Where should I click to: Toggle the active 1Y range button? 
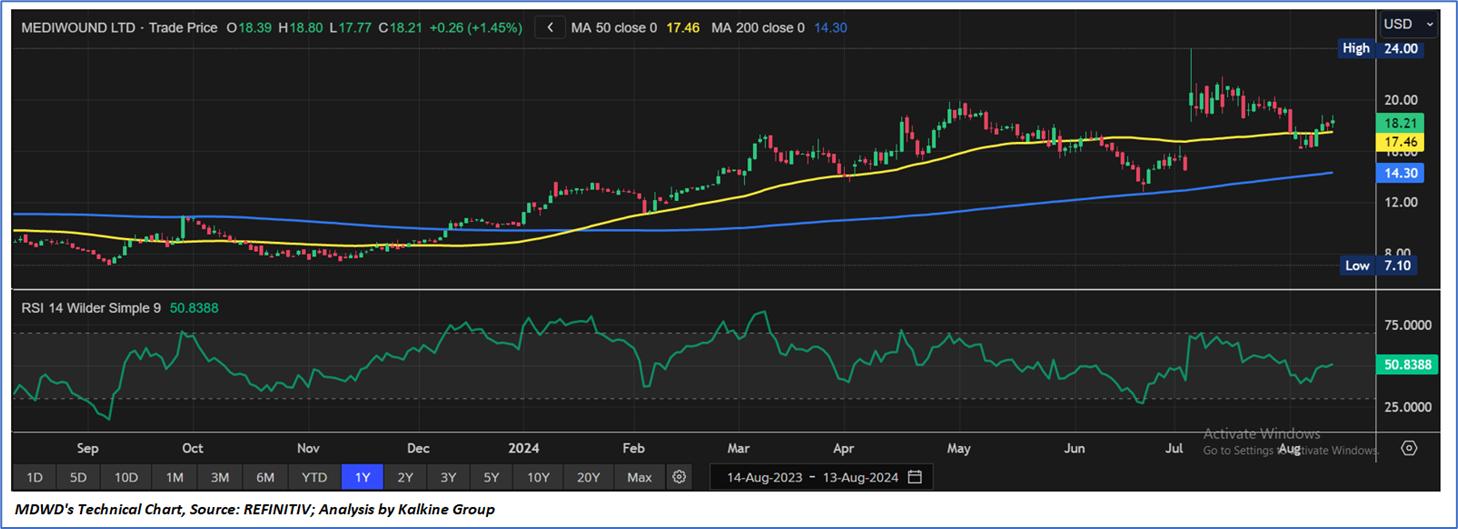pos(362,477)
